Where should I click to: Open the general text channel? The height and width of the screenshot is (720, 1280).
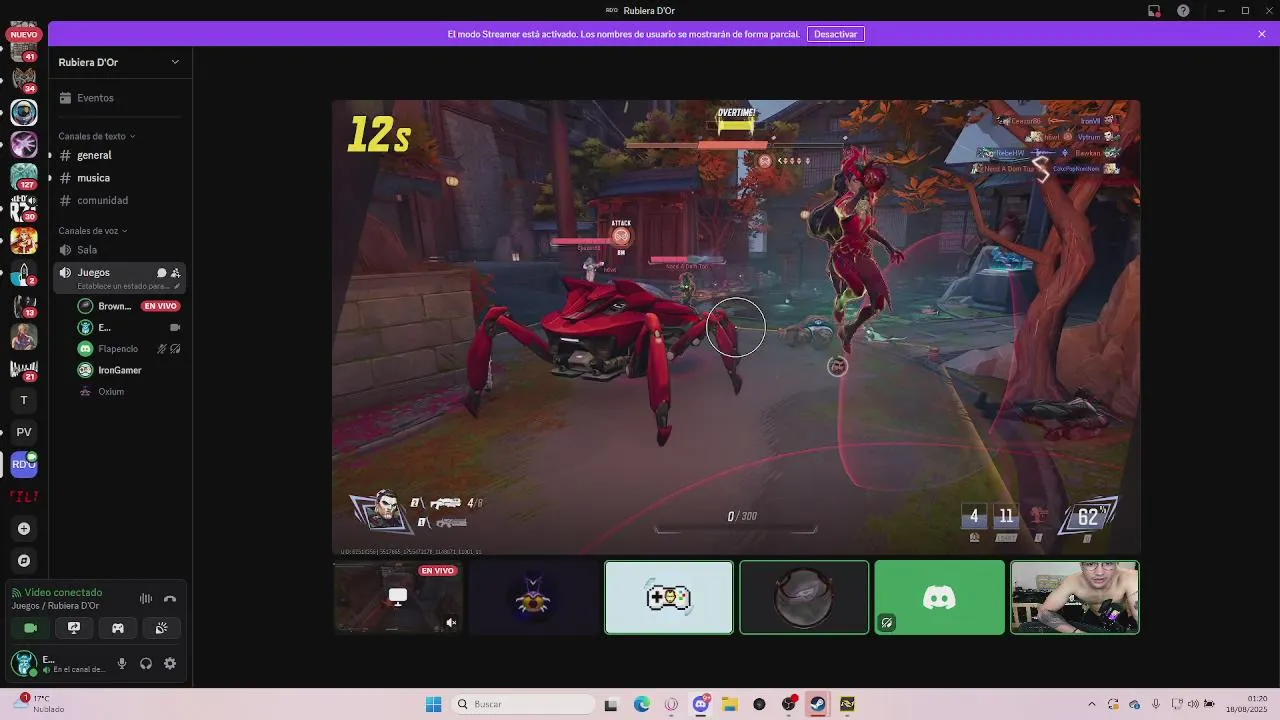click(x=120, y=155)
